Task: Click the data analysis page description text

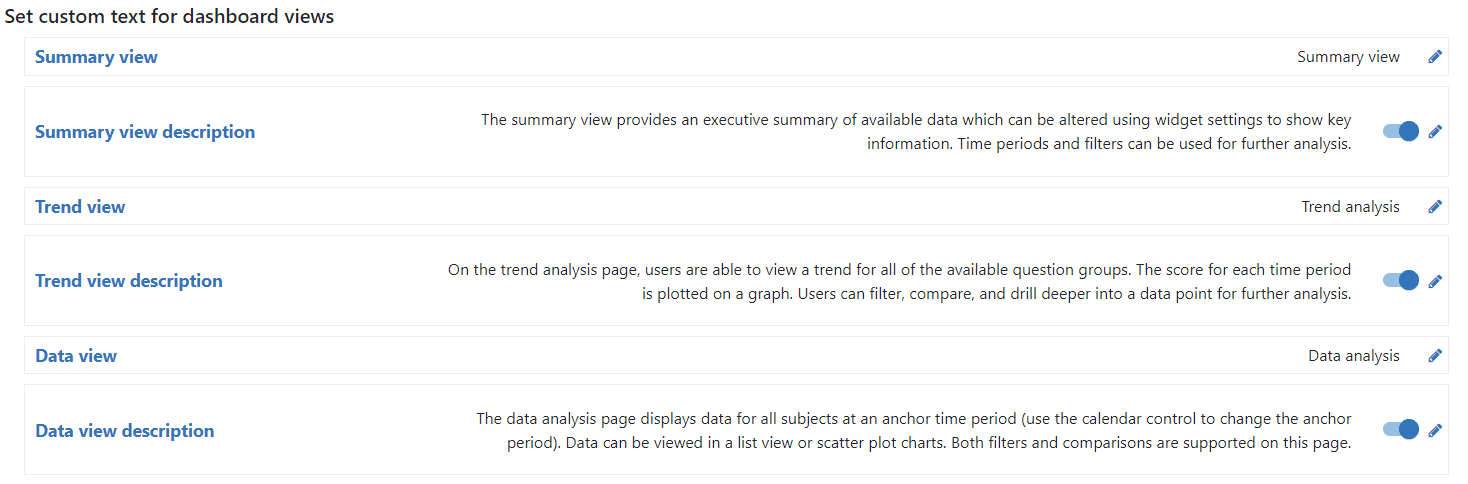Action: click(914, 431)
